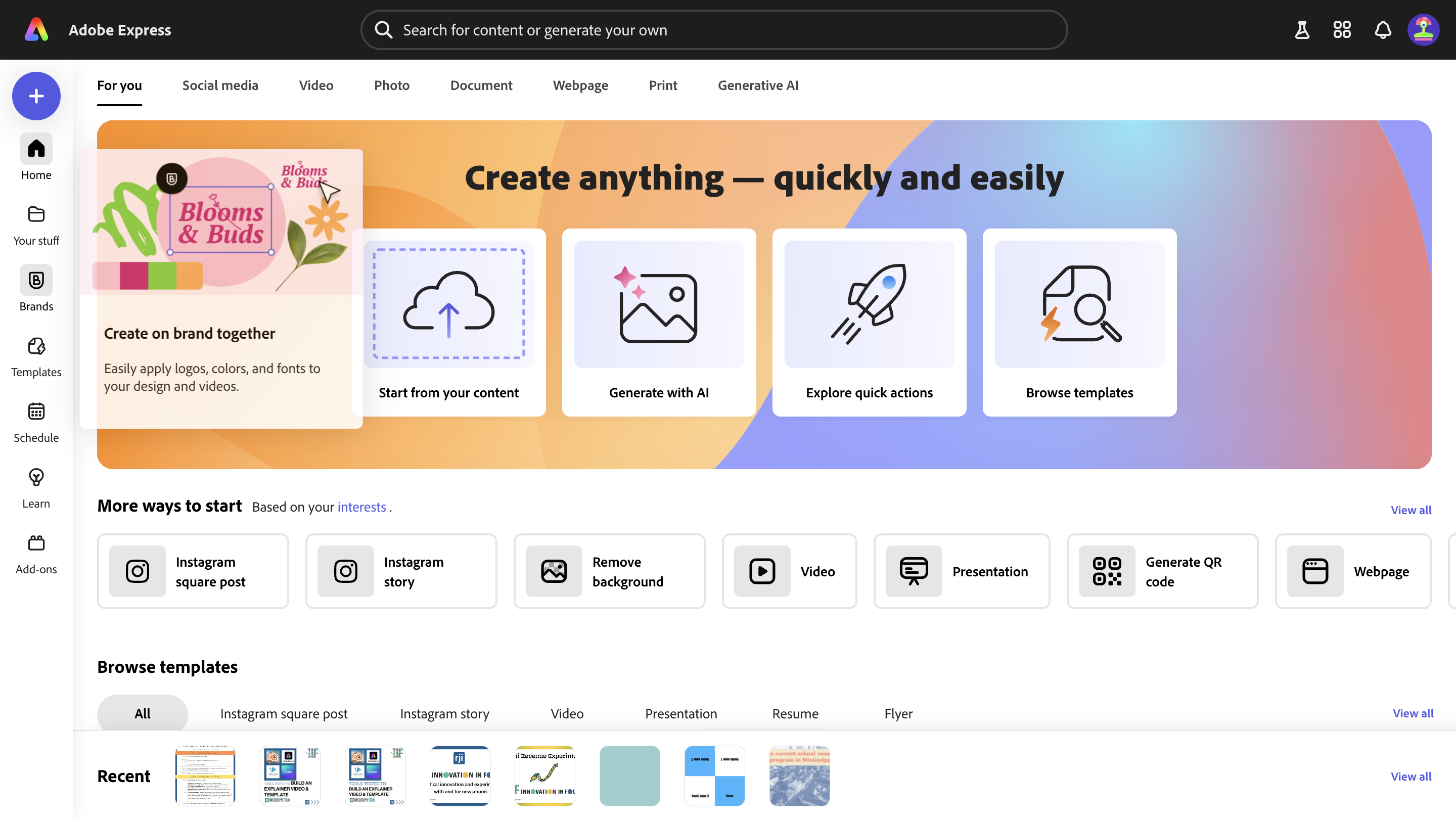Click View all in Recent row
Viewport: 1456px width, 821px height.
pyautogui.click(x=1411, y=777)
